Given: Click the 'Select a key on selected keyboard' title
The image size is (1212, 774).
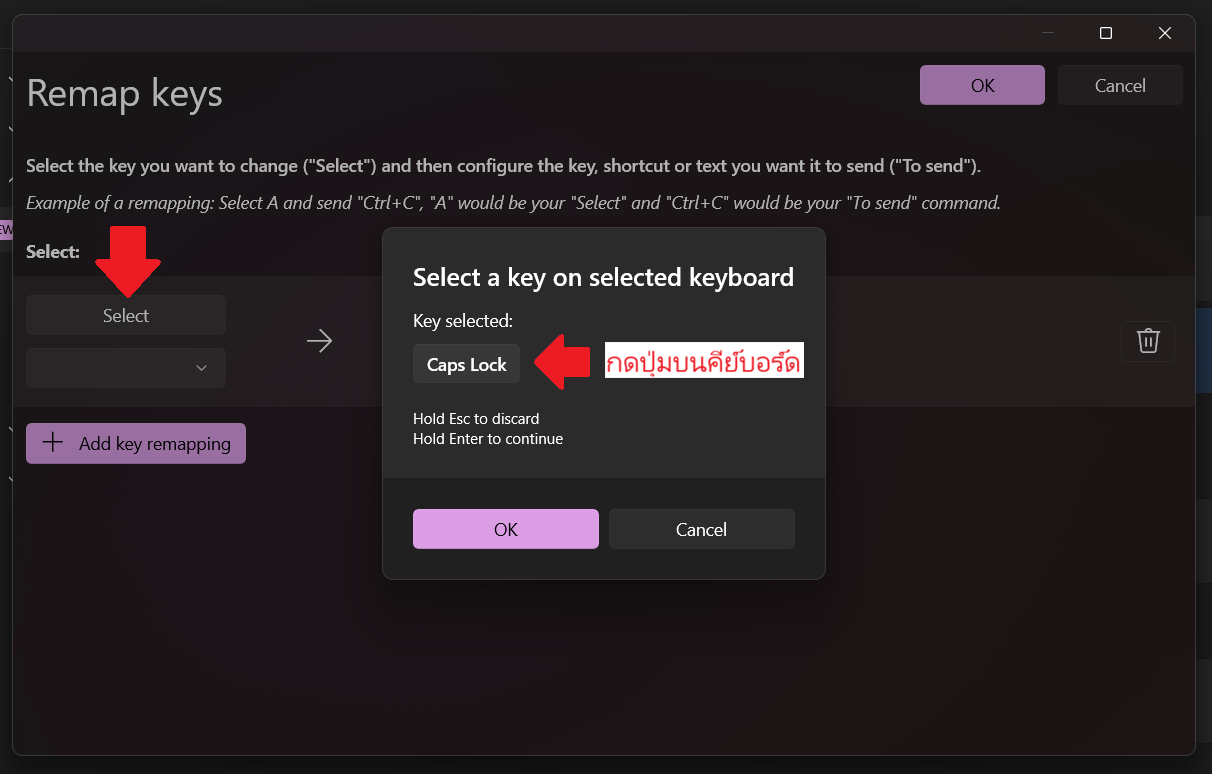Looking at the screenshot, I should point(603,277).
